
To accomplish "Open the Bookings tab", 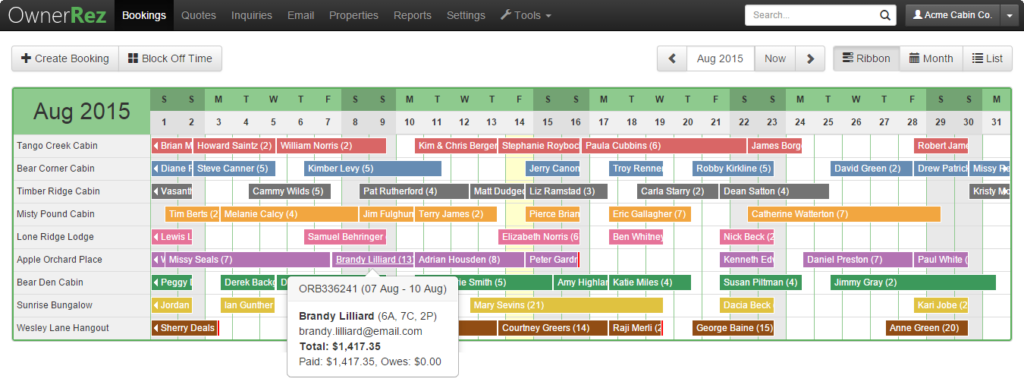I will pos(144,15).
